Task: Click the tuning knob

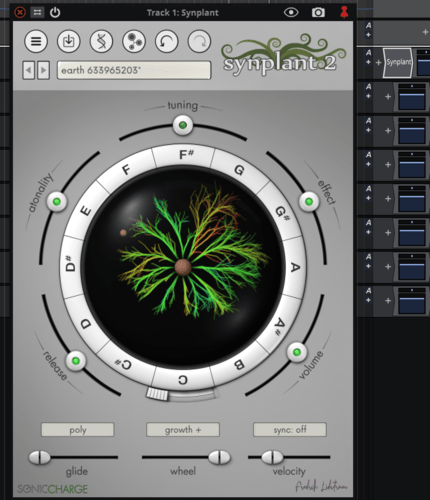Action: point(183,125)
